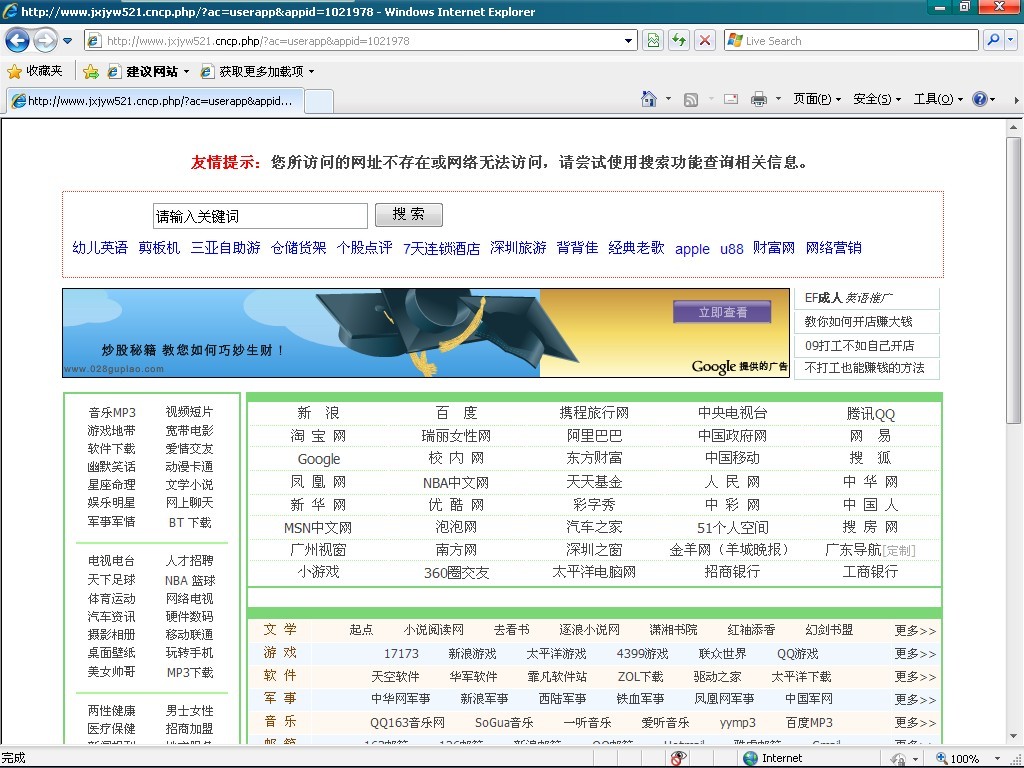
Task: Open the 百度 site link
Action: [456, 413]
